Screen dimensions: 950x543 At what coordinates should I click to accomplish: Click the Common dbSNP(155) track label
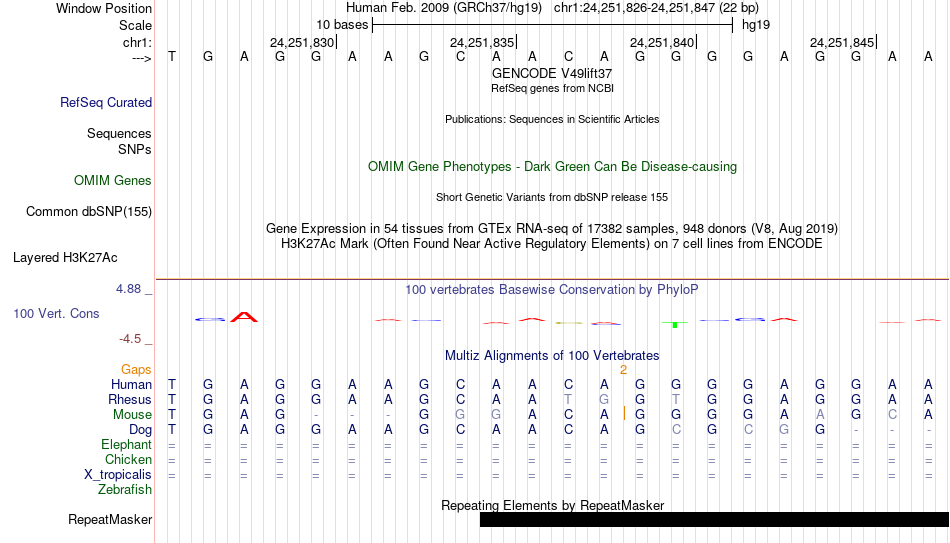tap(89, 212)
